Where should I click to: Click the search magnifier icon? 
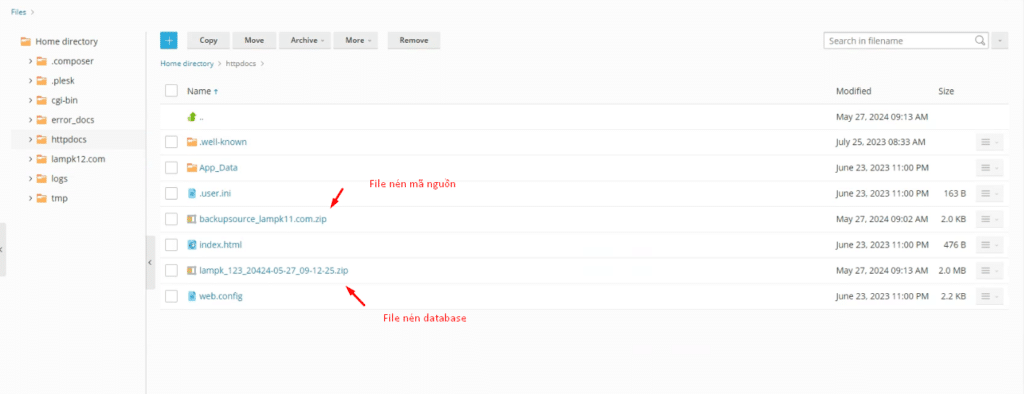click(980, 41)
